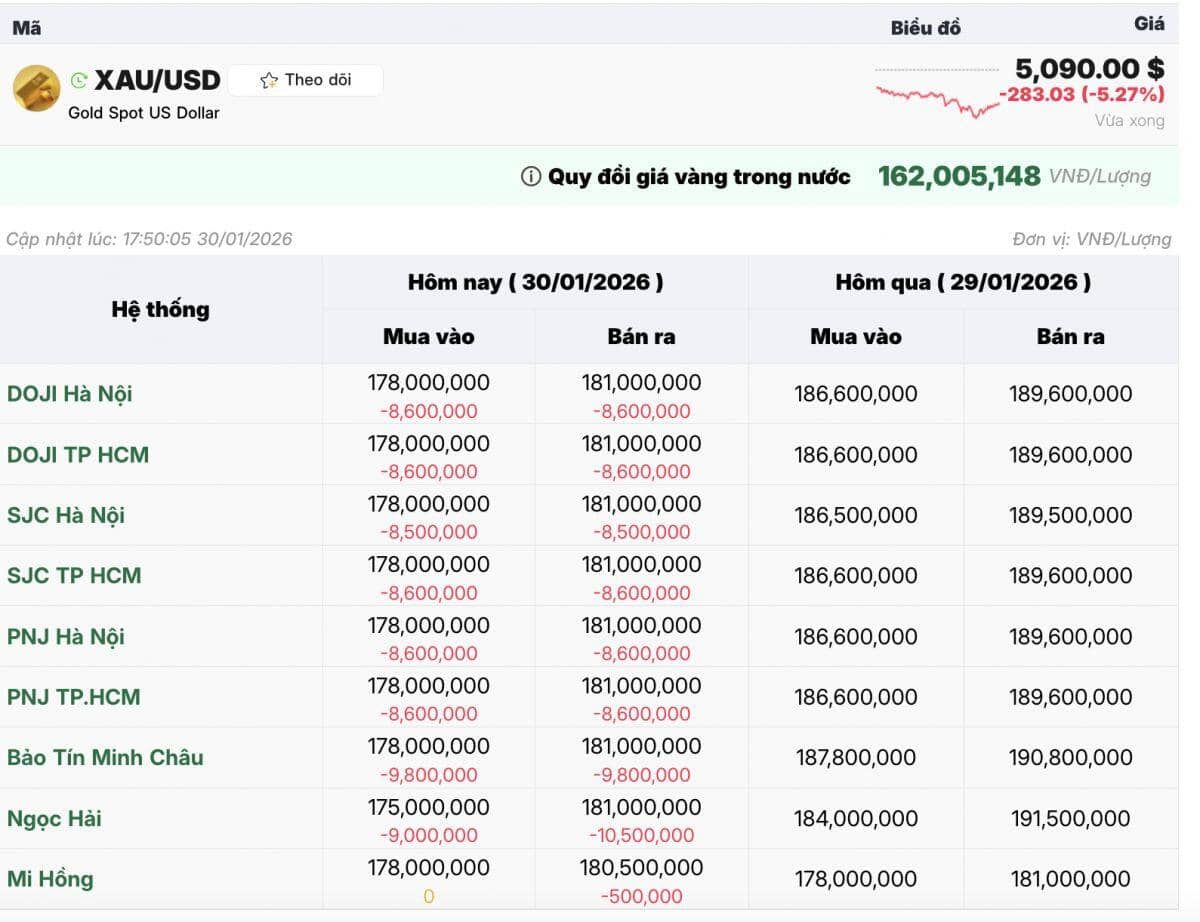The width and height of the screenshot is (1200, 922).
Task: Click the Mã column label
Action: coord(27,28)
